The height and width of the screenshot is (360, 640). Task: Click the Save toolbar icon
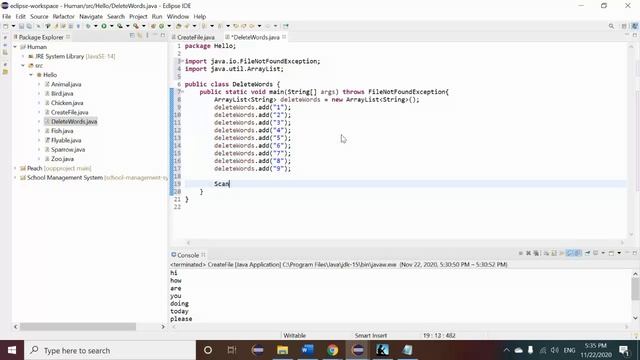(22, 26)
